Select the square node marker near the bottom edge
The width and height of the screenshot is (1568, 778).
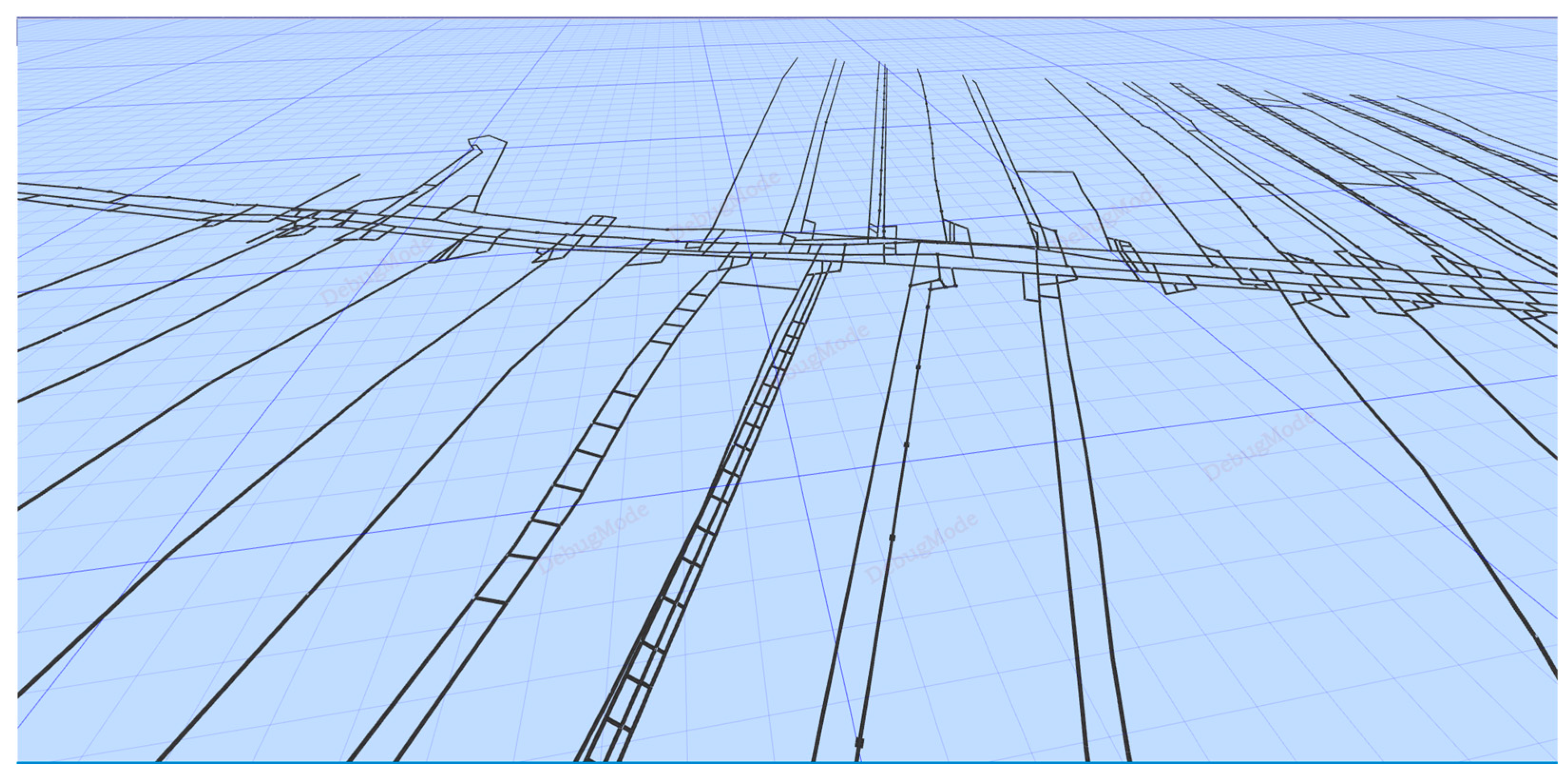[x=859, y=742]
